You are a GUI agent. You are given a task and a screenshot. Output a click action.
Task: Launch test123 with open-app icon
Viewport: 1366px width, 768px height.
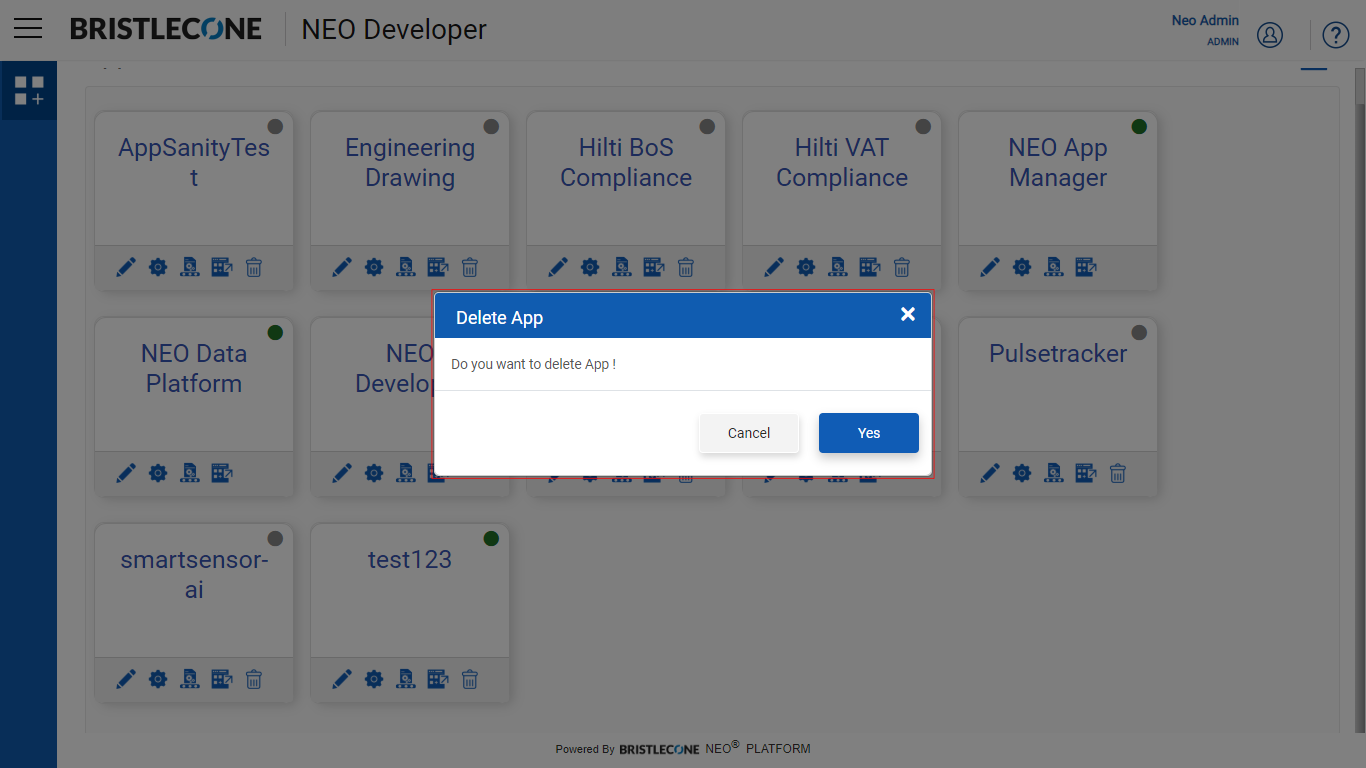point(438,679)
